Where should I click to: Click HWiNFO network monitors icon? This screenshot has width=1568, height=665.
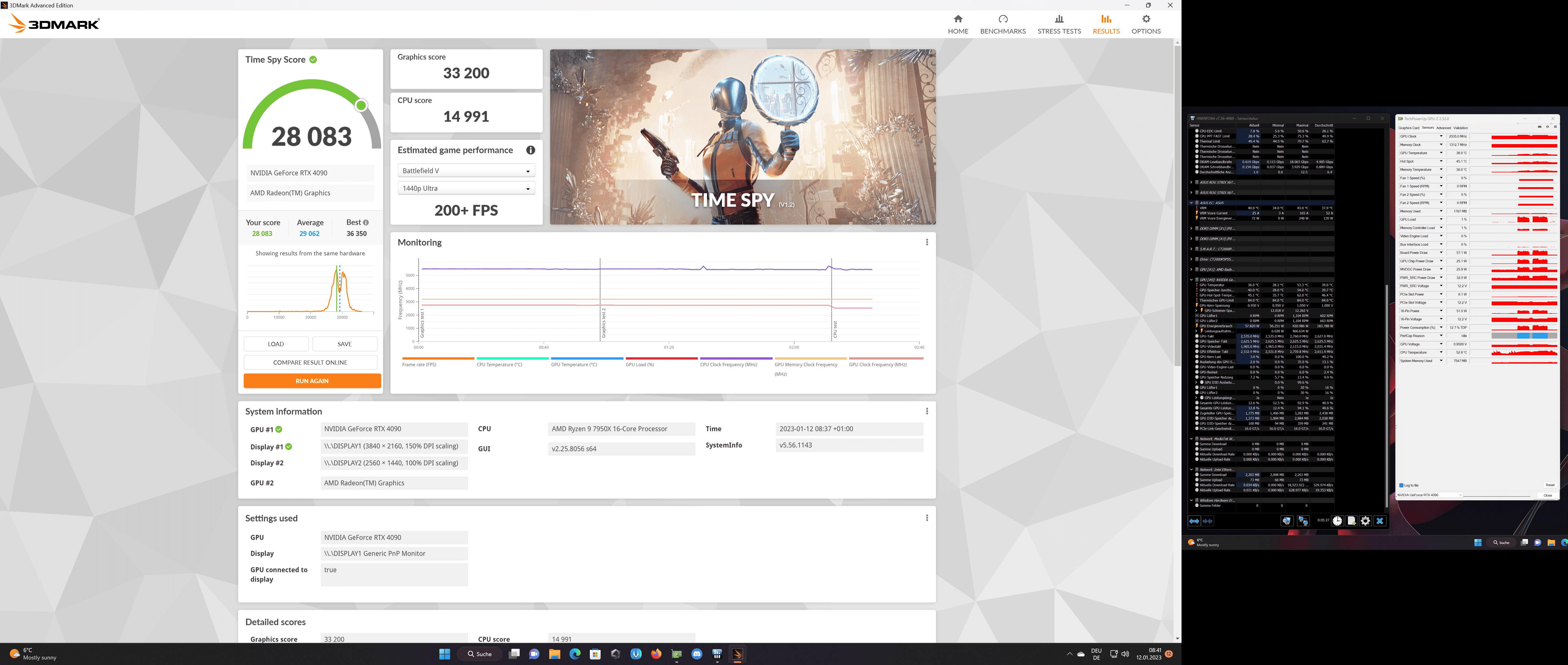pyautogui.click(x=1302, y=521)
